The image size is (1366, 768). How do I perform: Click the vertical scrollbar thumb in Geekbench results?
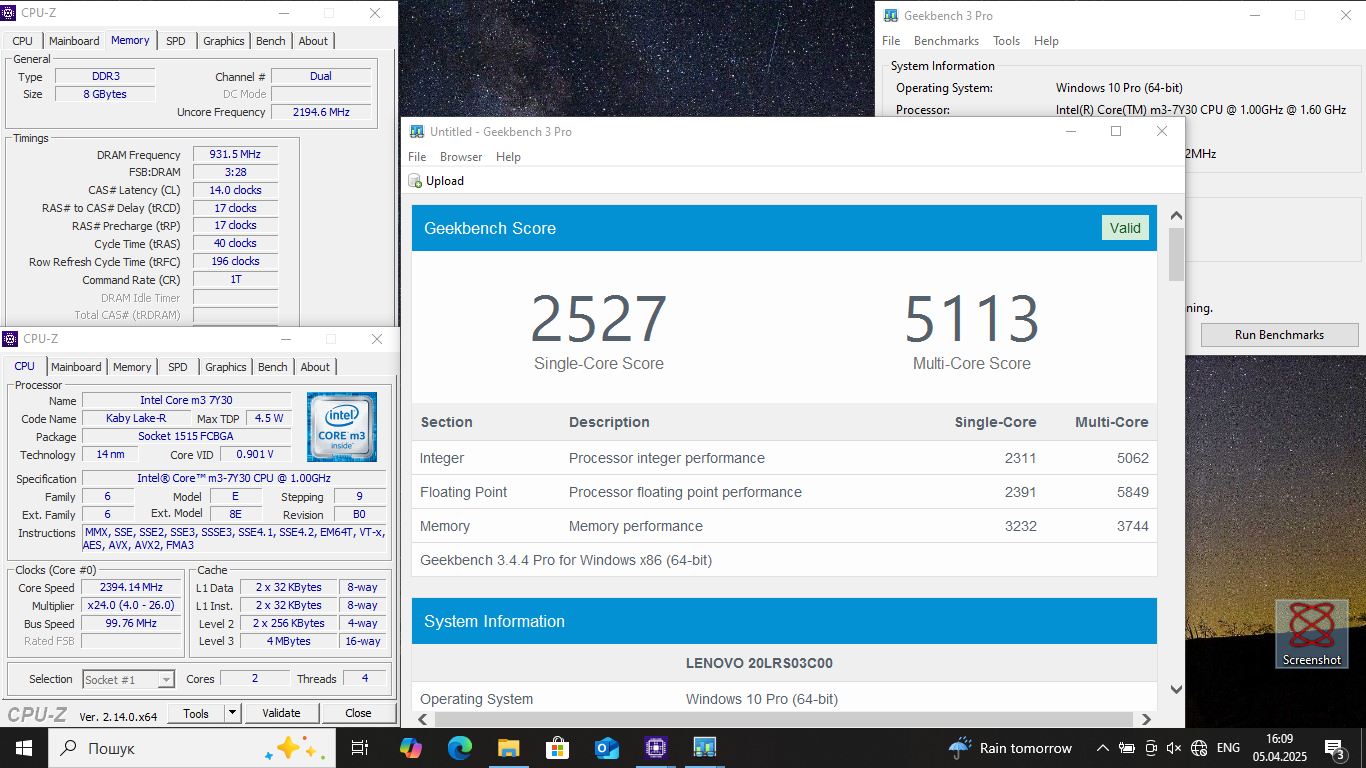pos(1176,254)
